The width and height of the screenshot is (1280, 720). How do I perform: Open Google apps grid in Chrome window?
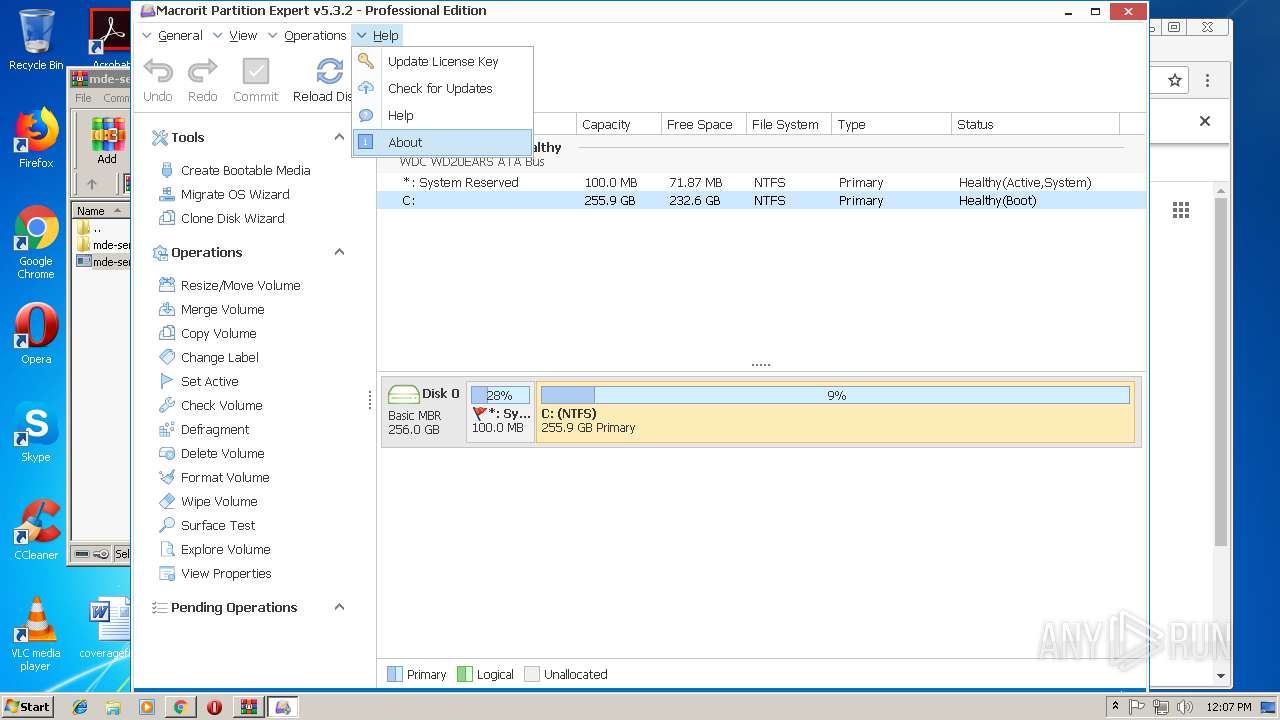coord(1181,210)
